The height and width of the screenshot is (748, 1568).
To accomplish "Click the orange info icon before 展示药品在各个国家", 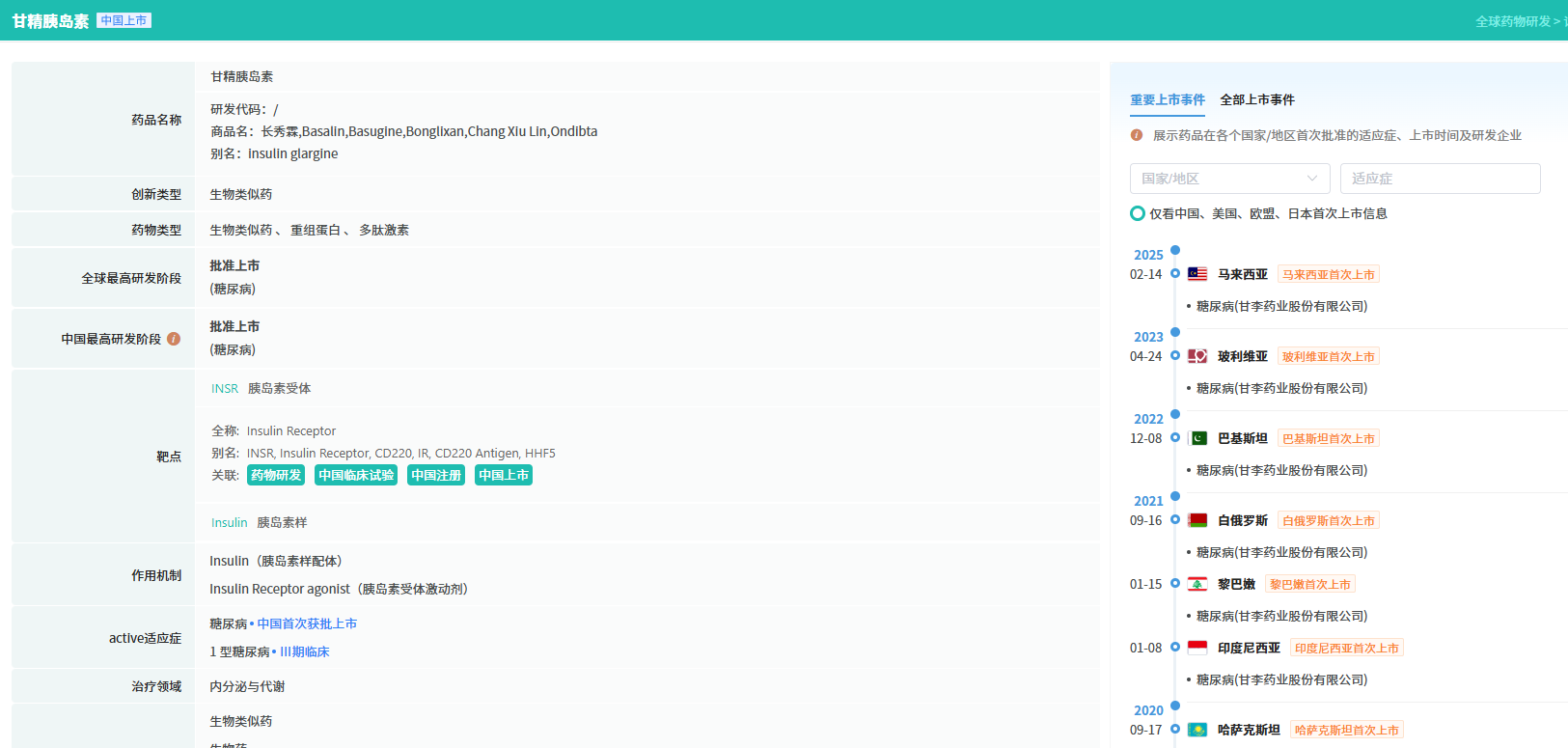I will (x=1137, y=135).
